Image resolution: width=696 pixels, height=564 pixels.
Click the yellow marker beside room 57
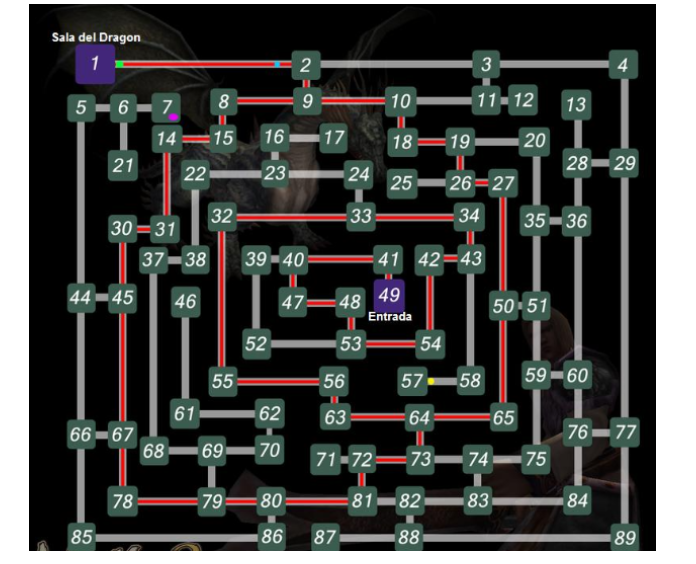(431, 381)
